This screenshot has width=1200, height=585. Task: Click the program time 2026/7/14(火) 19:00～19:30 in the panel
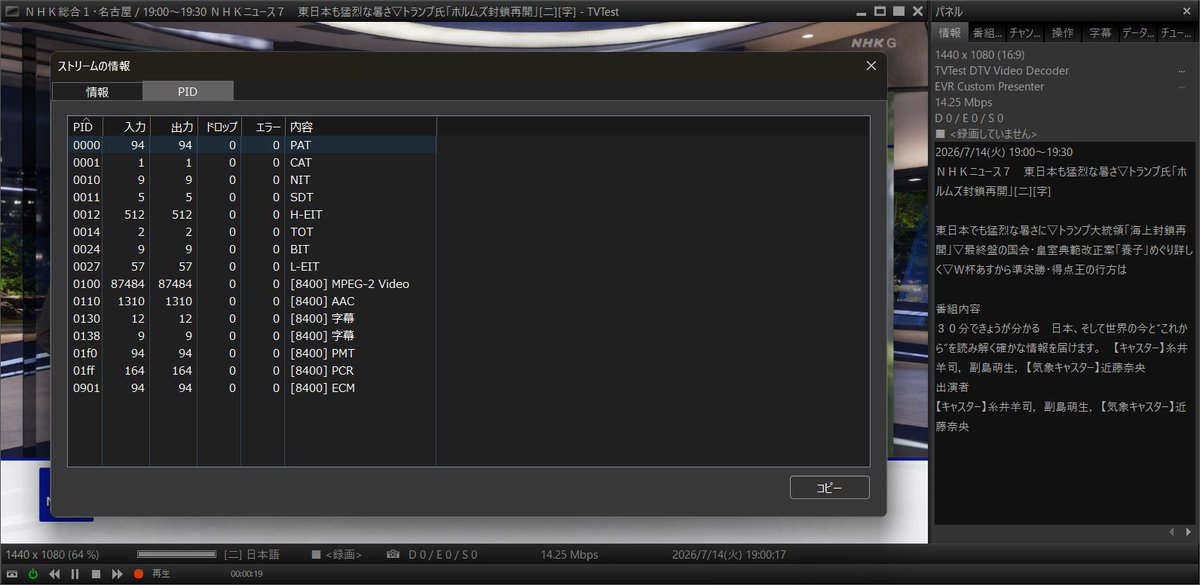tap(1003, 152)
